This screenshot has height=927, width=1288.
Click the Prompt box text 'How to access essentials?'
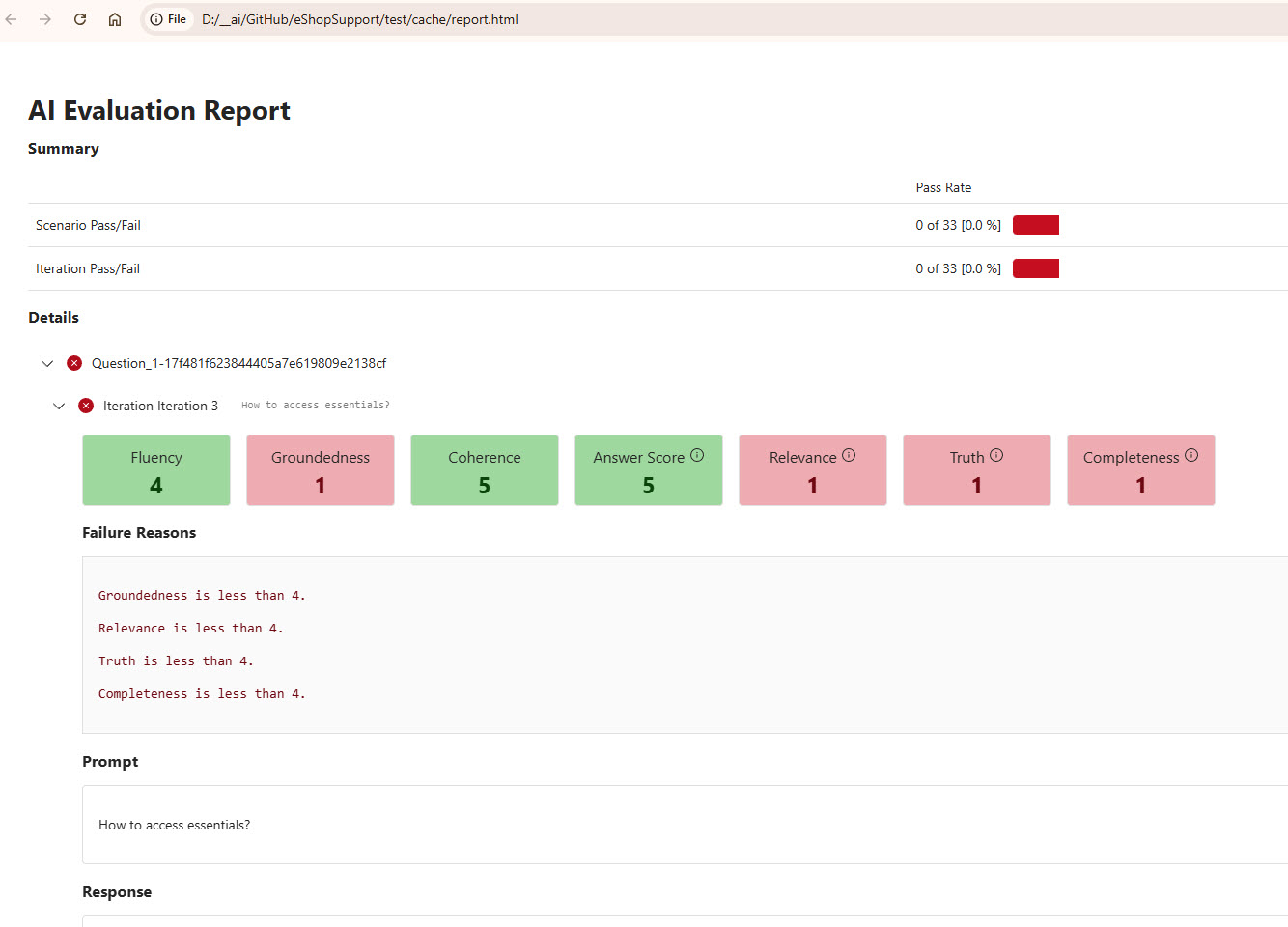(174, 825)
